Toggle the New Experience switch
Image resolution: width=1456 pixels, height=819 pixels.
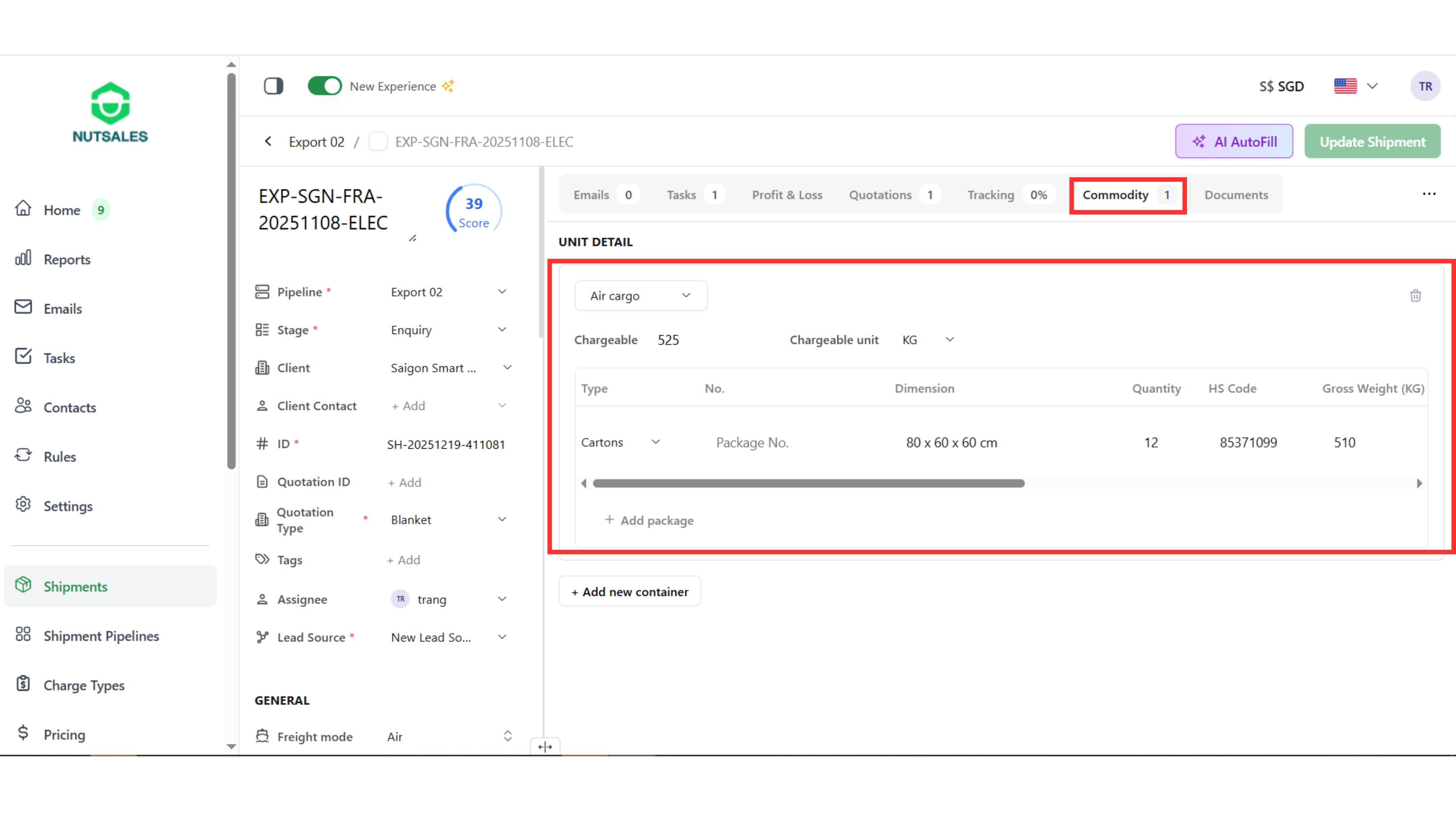tap(325, 86)
